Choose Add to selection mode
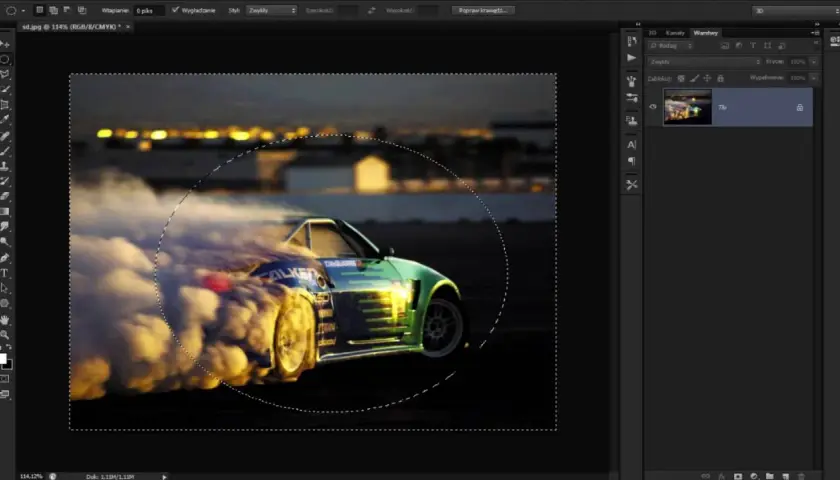 pyautogui.click(x=54, y=10)
